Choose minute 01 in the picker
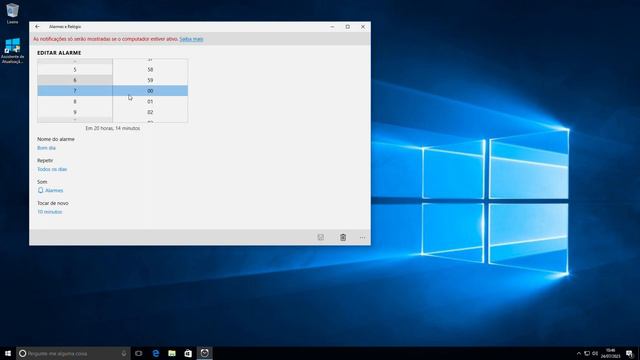 pyautogui.click(x=150, y=101)
